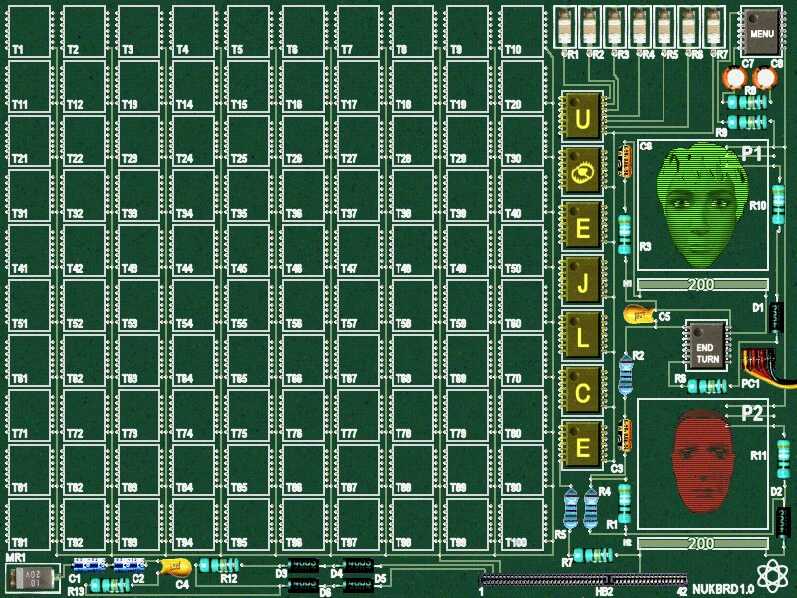Pick the E chip directly below C
This screenshot has width=797, height=598.
[582, 447]
